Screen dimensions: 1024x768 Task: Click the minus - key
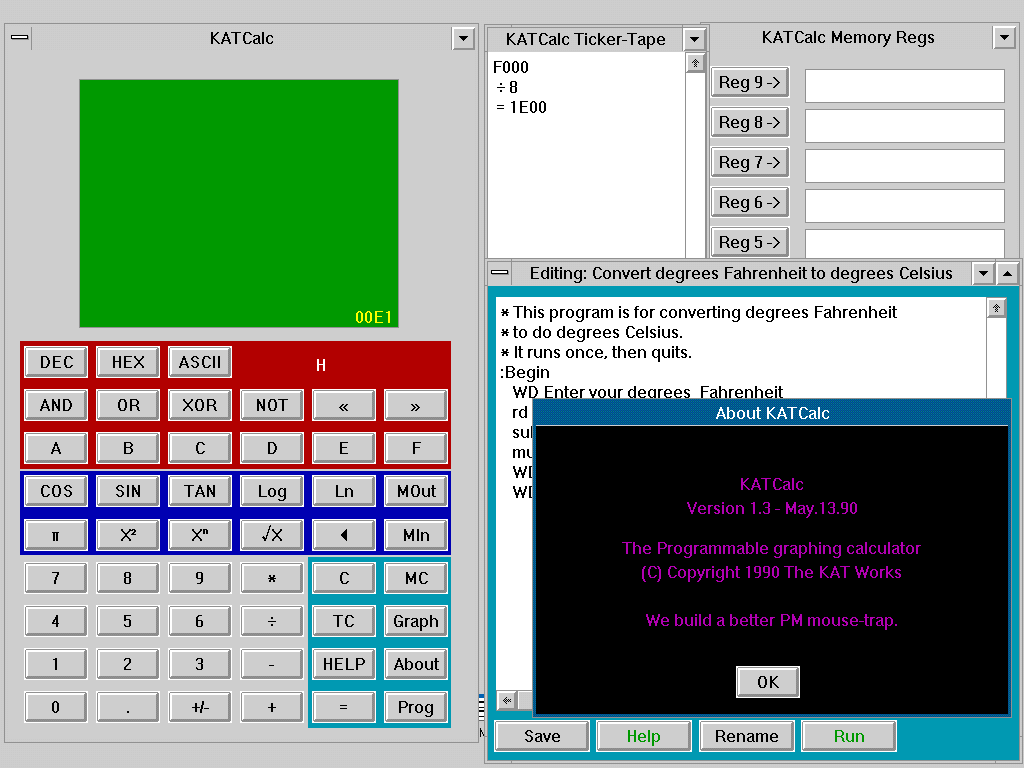point(272,665)
